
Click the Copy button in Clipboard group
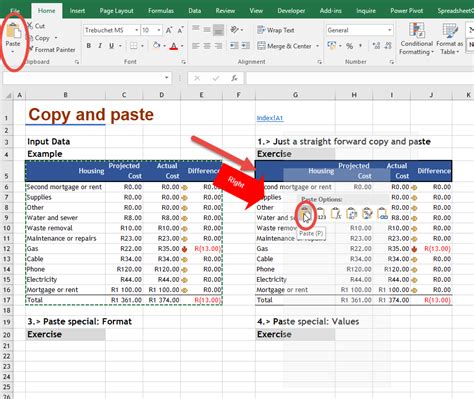point(39,38)
